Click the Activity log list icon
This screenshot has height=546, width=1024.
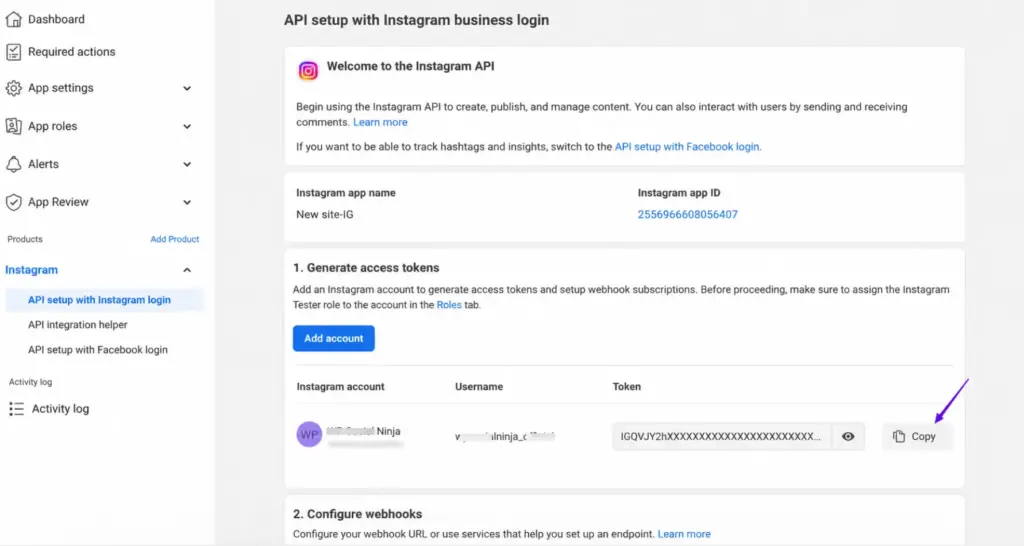click(x=16, y=409)
